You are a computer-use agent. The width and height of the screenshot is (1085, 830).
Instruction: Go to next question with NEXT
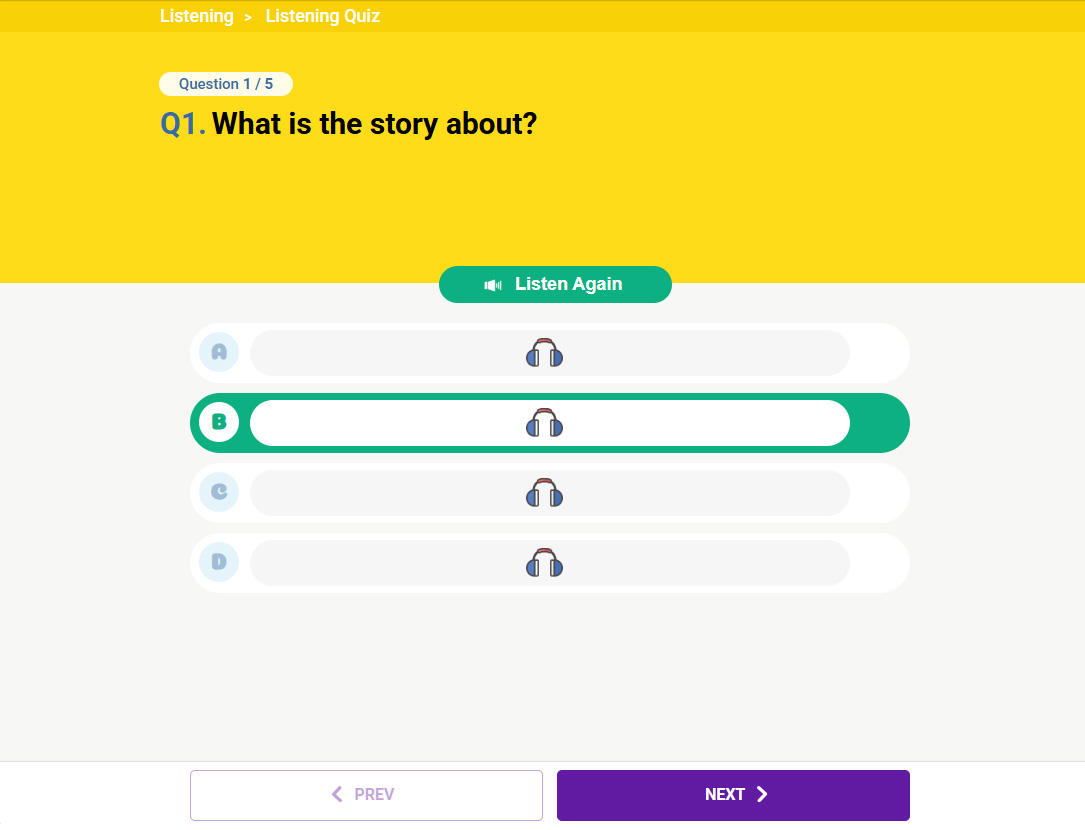tap(732, 795)
